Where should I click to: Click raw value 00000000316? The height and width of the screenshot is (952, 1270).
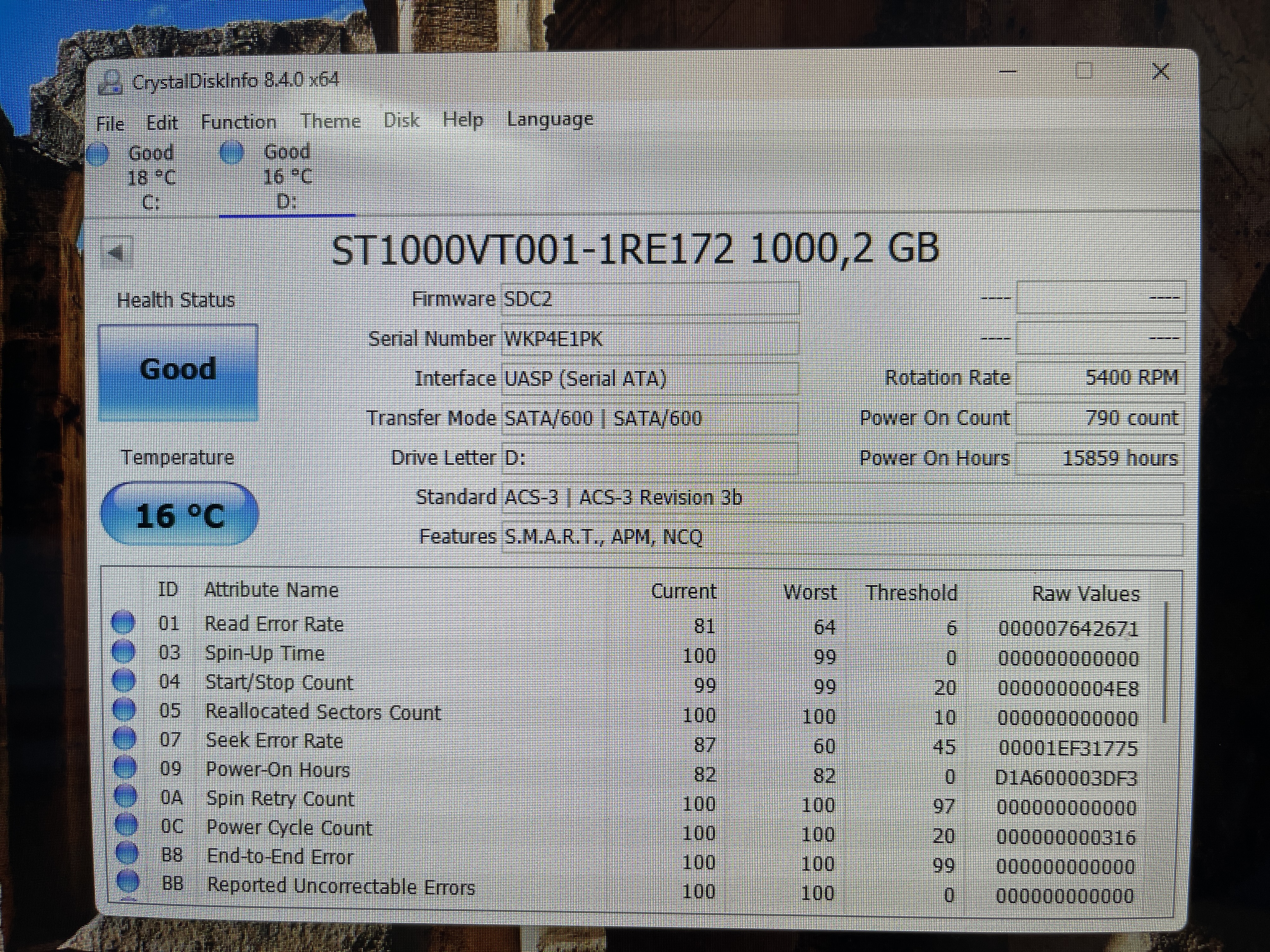[1066, 837]
